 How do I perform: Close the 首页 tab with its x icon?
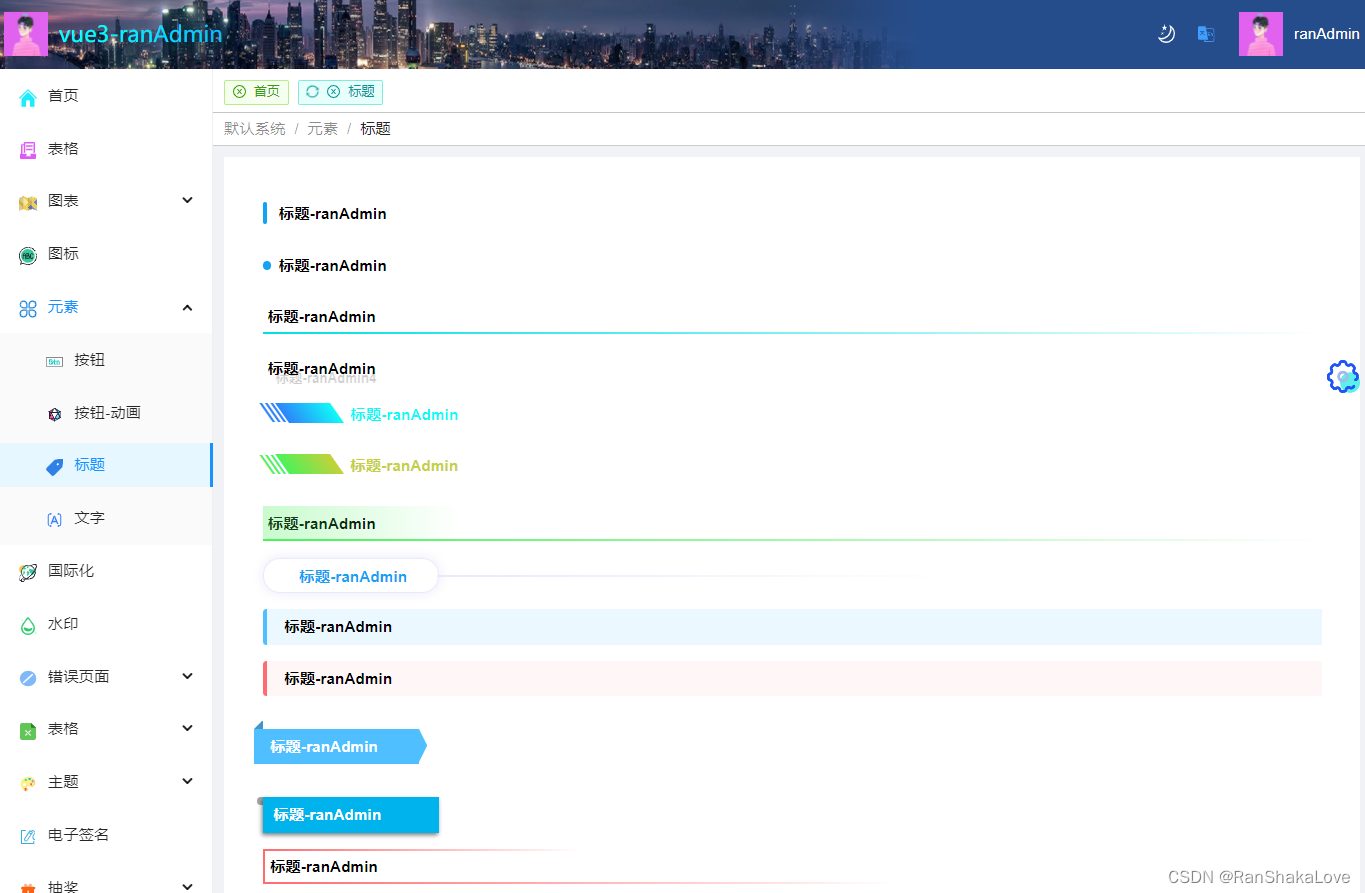[239, 92]
